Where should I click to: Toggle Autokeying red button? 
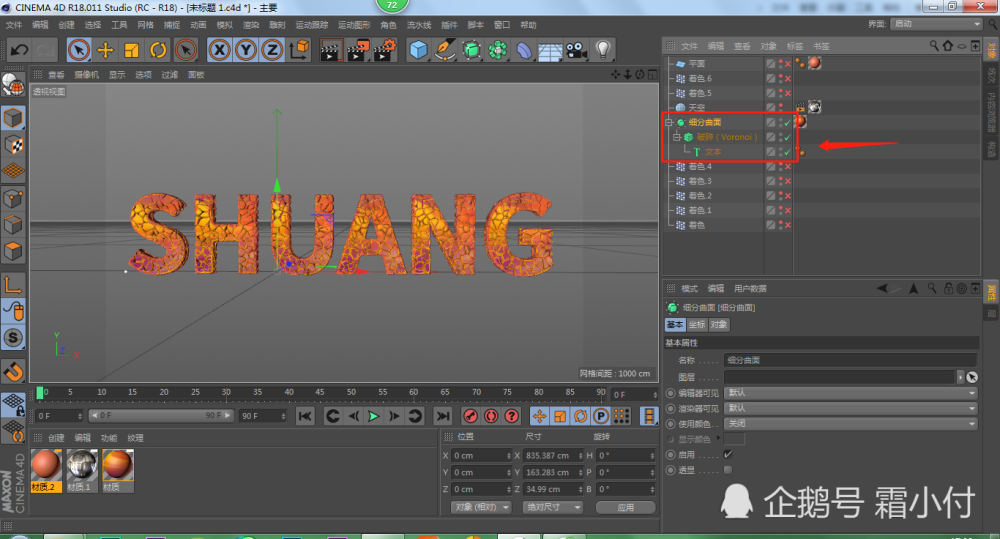click(491, 416)
